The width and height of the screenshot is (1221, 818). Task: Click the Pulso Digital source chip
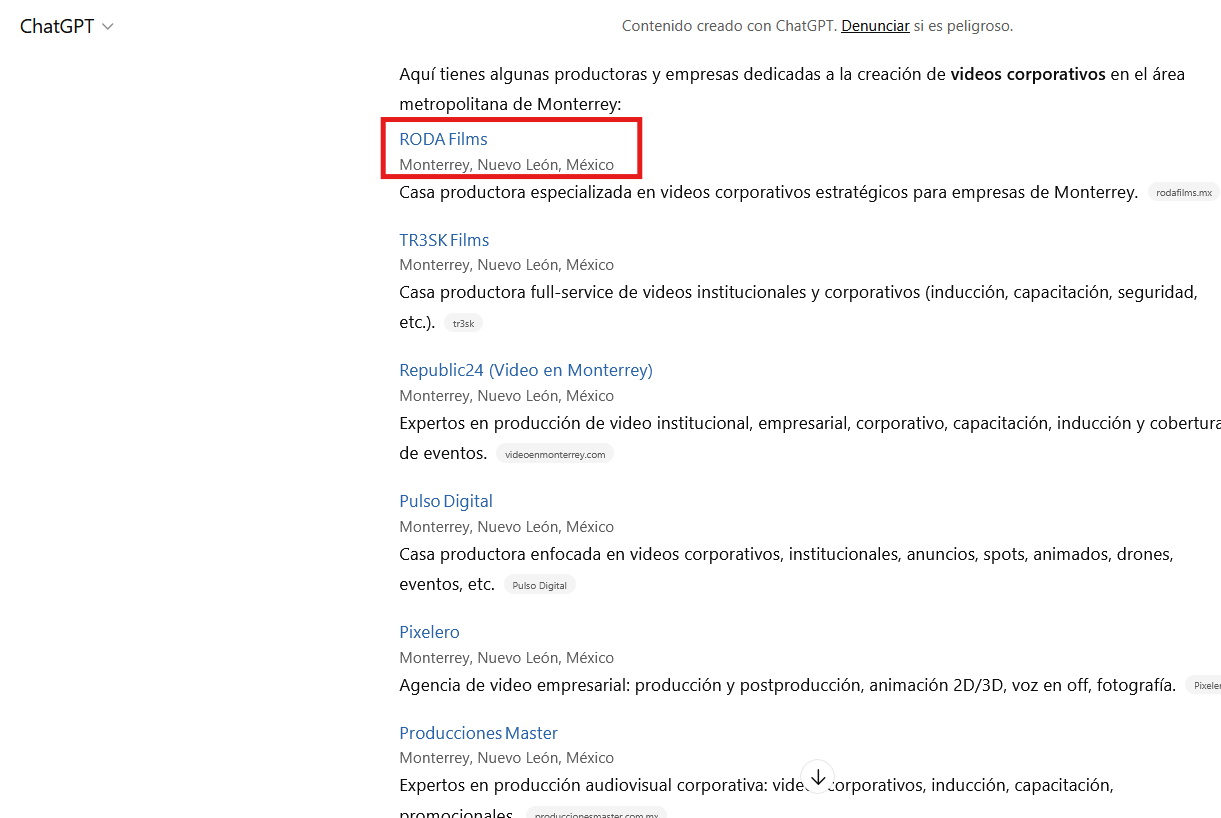[x=539, y=585]
